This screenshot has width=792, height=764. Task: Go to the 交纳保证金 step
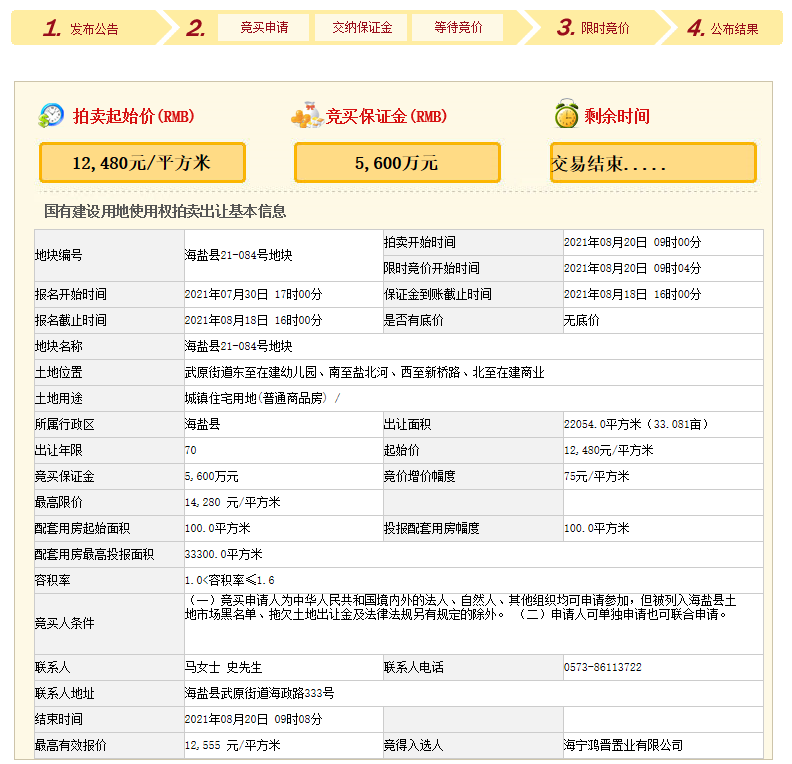[362, 28]
